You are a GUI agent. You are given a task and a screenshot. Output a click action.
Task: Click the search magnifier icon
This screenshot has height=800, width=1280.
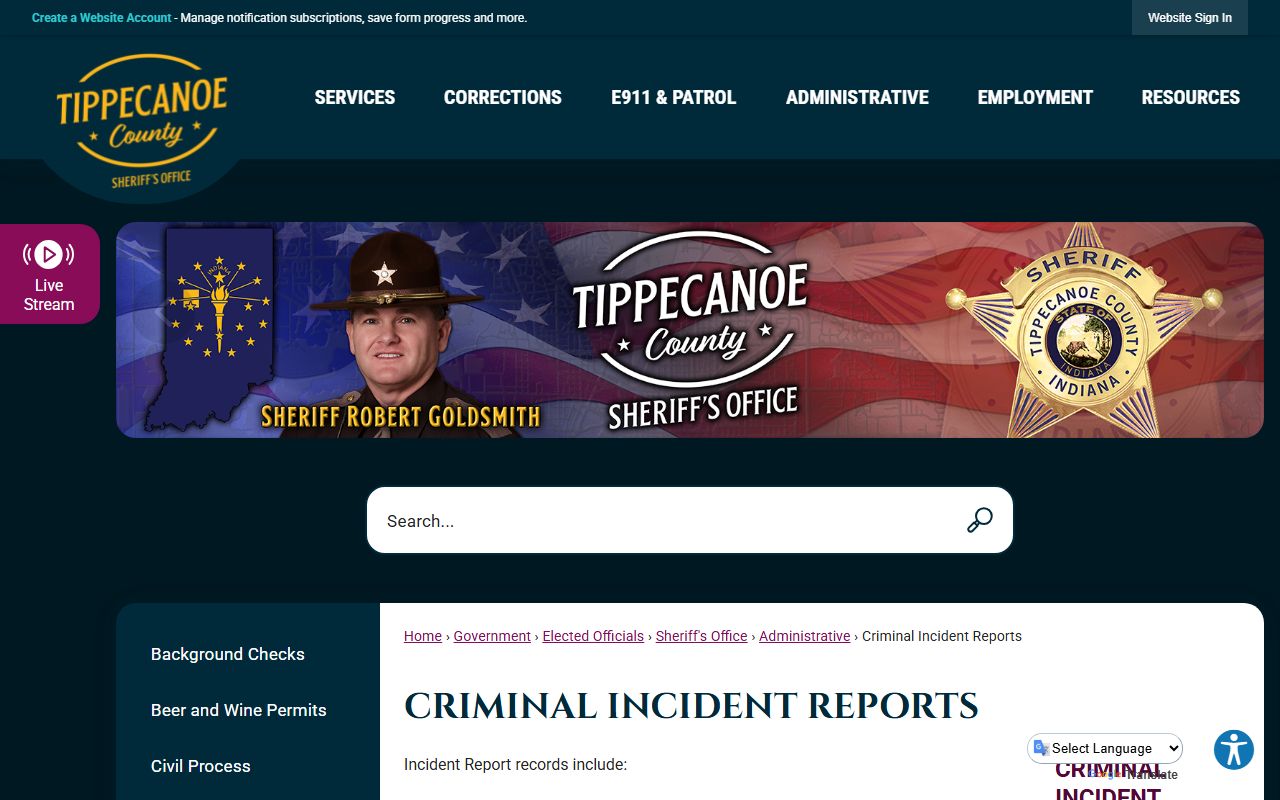pyautogui.click(x=979, y=520)
